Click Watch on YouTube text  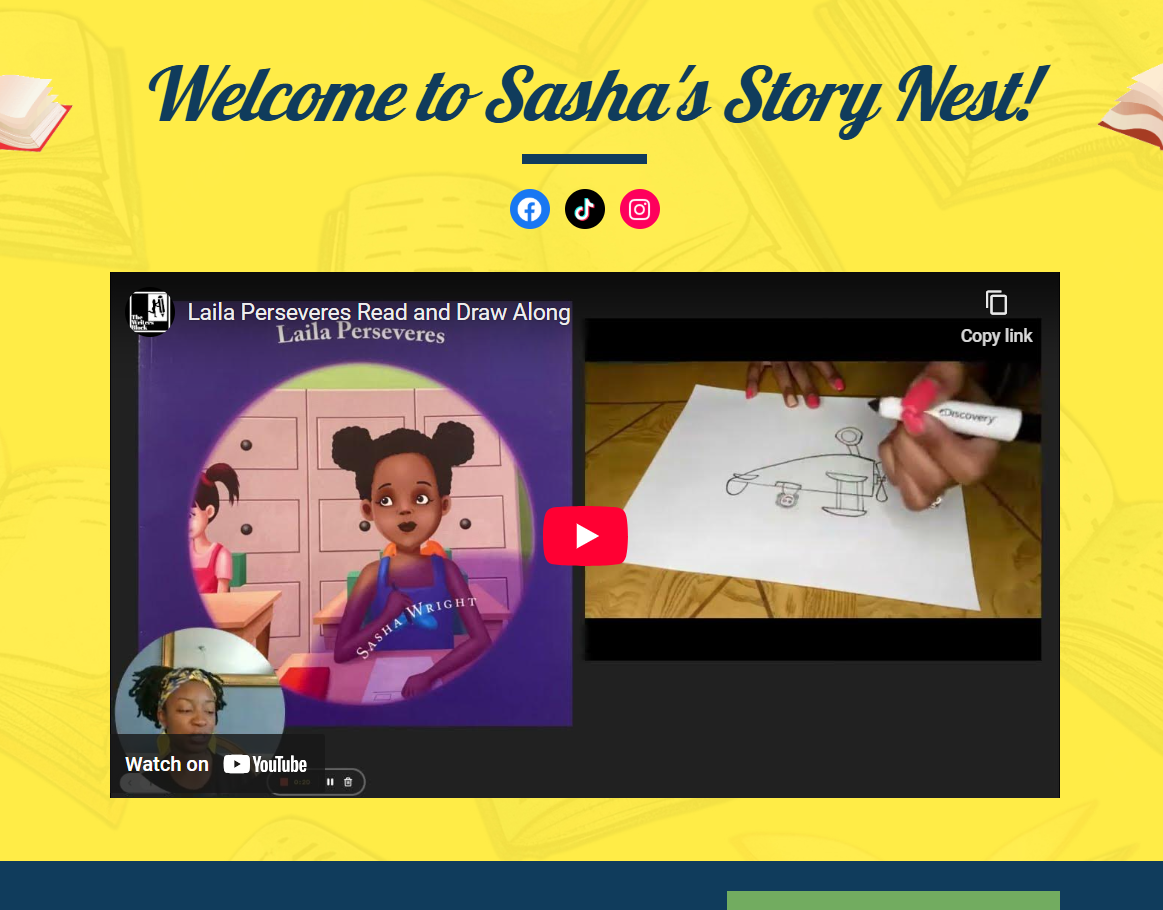pyautogui.click(x=167, y=764)
